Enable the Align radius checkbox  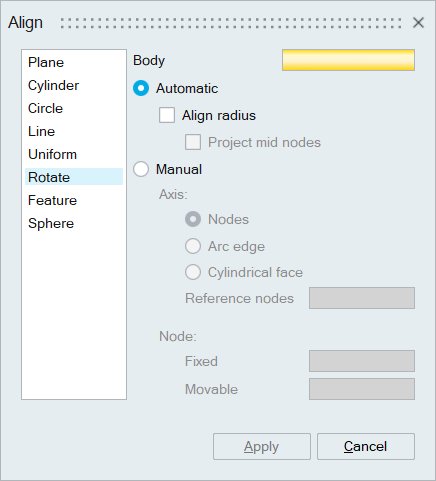(167, 115)
